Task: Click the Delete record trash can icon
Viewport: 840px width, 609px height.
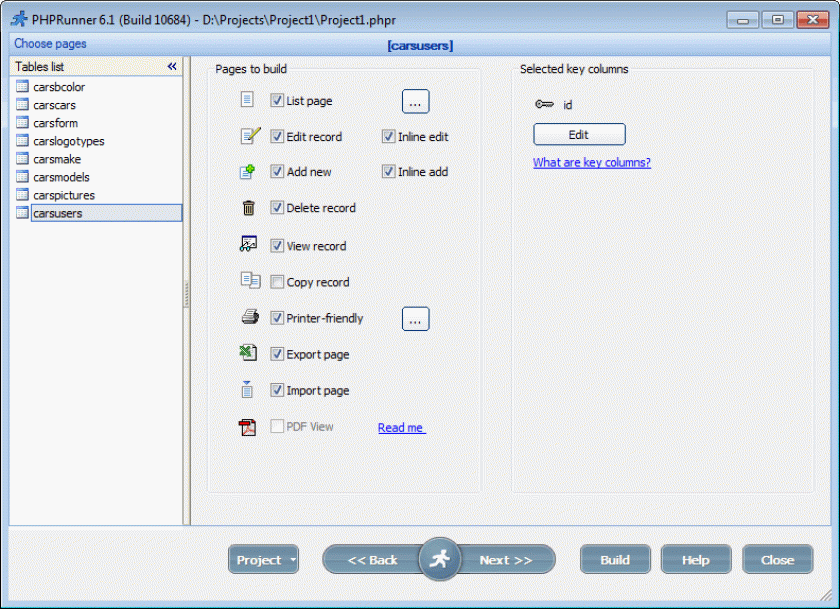Action: tap(248, 208)
